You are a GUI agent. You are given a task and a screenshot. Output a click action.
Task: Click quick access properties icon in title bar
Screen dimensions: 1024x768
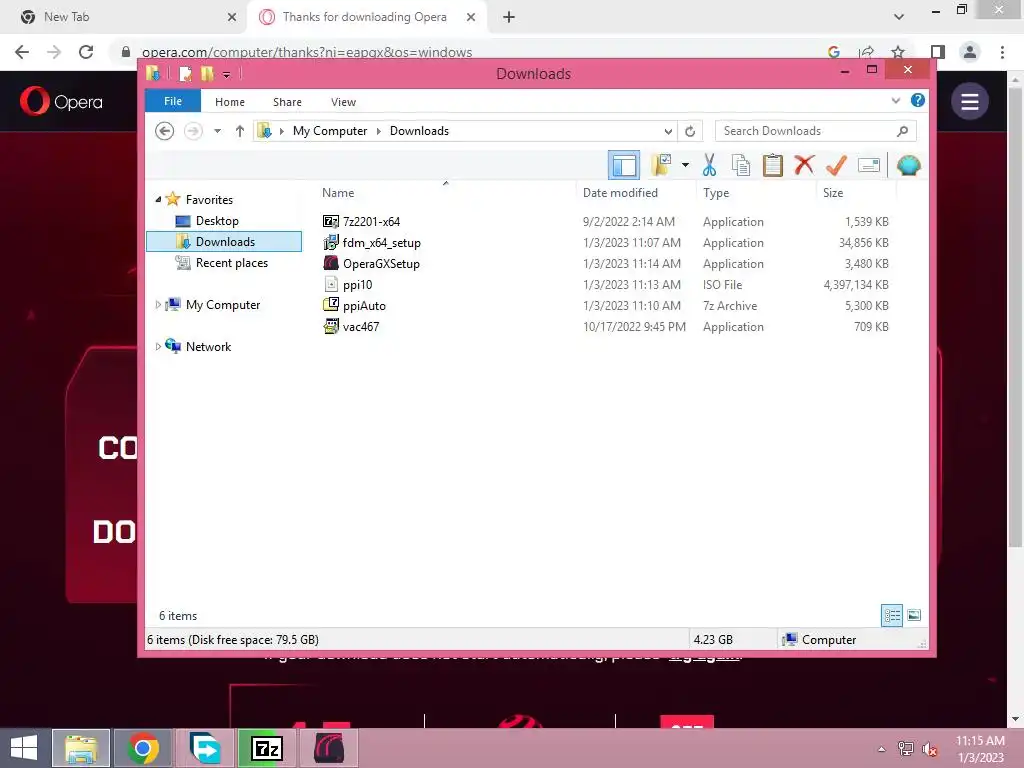[185, 74]
